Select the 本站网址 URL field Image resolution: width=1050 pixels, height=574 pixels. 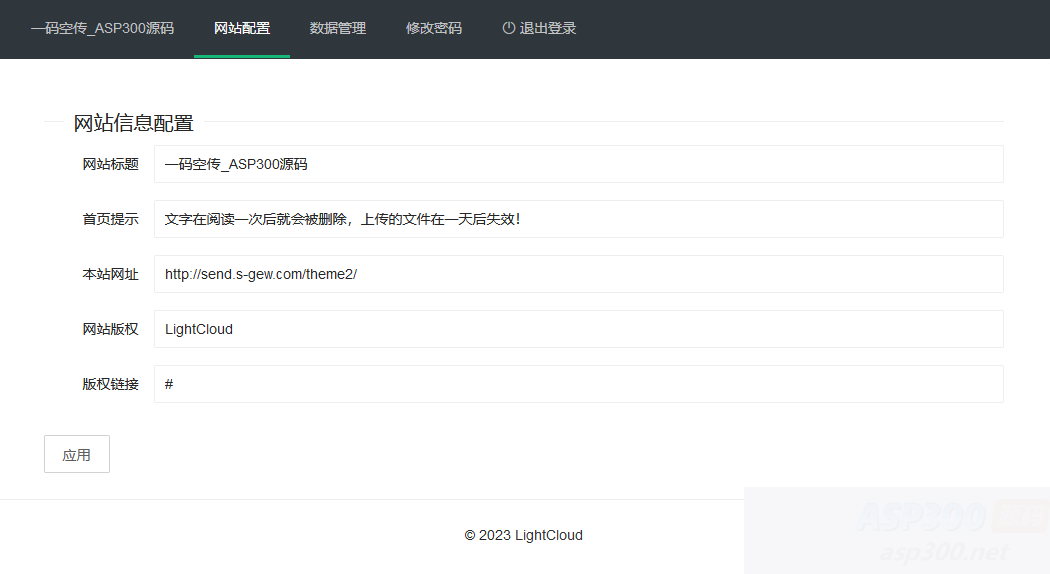coord(578,274)
